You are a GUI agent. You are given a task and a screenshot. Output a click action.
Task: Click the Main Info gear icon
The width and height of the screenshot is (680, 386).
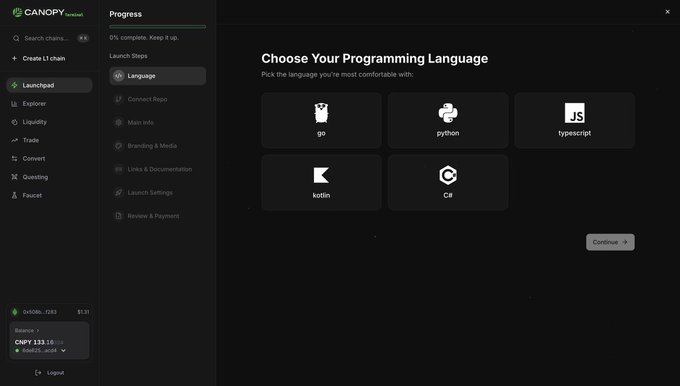118,123
